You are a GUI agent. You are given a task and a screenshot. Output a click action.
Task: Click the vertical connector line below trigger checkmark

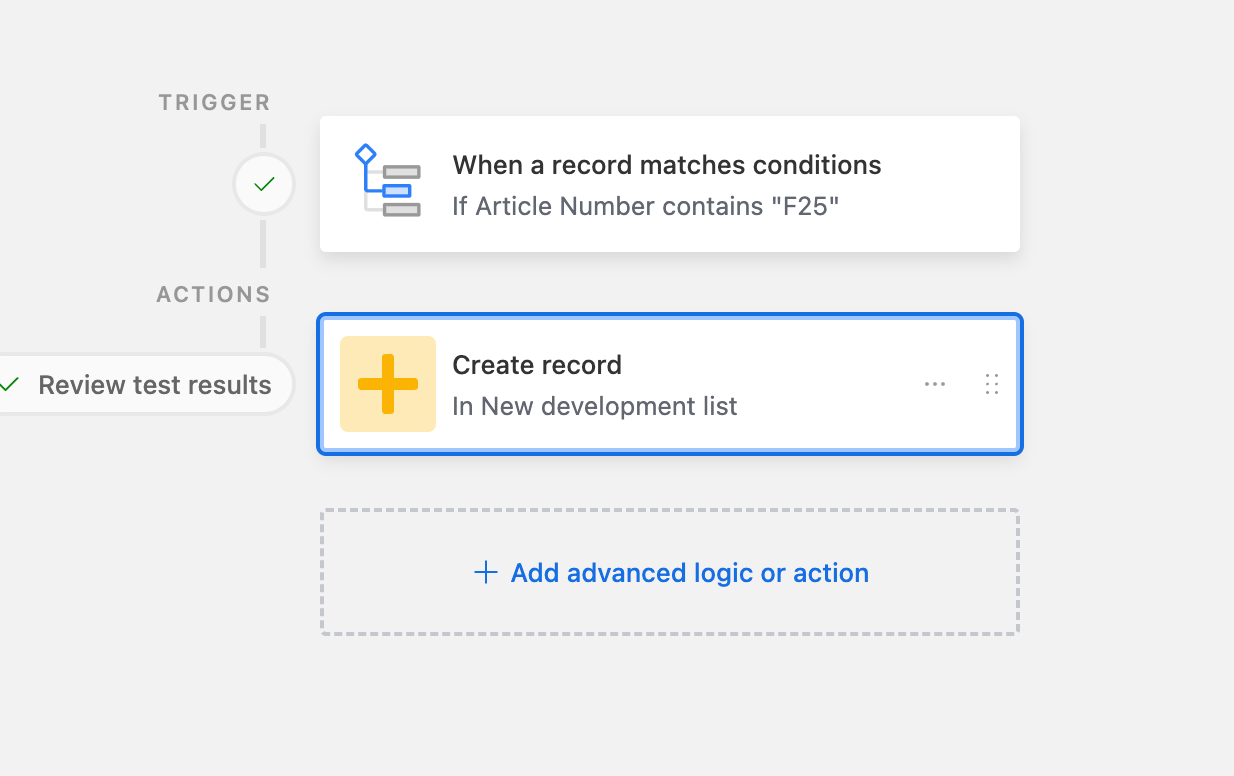pyautogui.click(x=264, y=243)
